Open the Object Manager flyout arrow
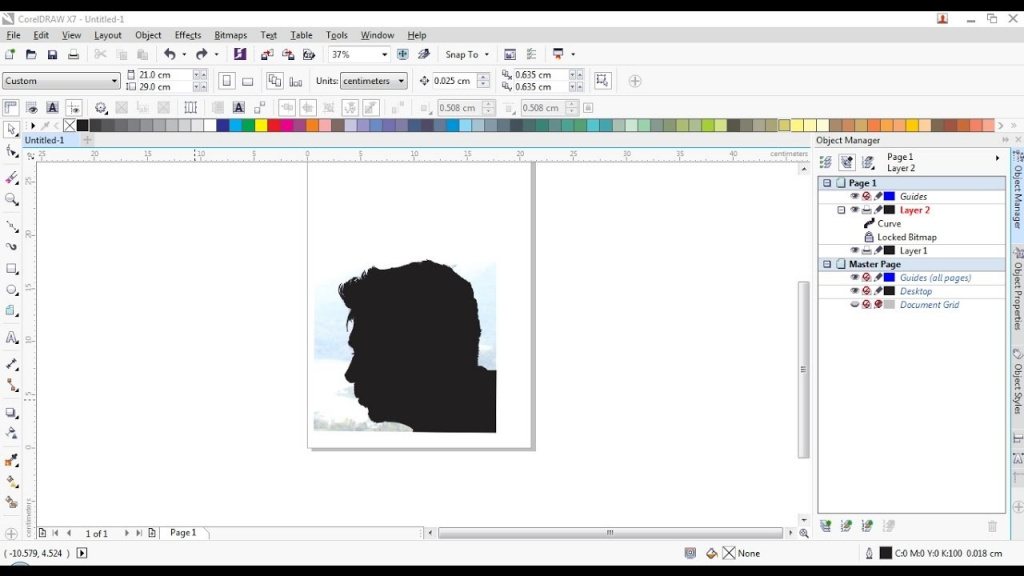 (997, 158)
